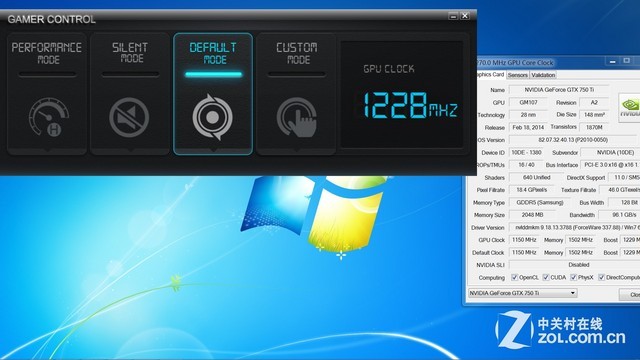This screenshot has height=360, width=640.
Task: Toggle the PhysX checkbox
Action: pos(573,278)
